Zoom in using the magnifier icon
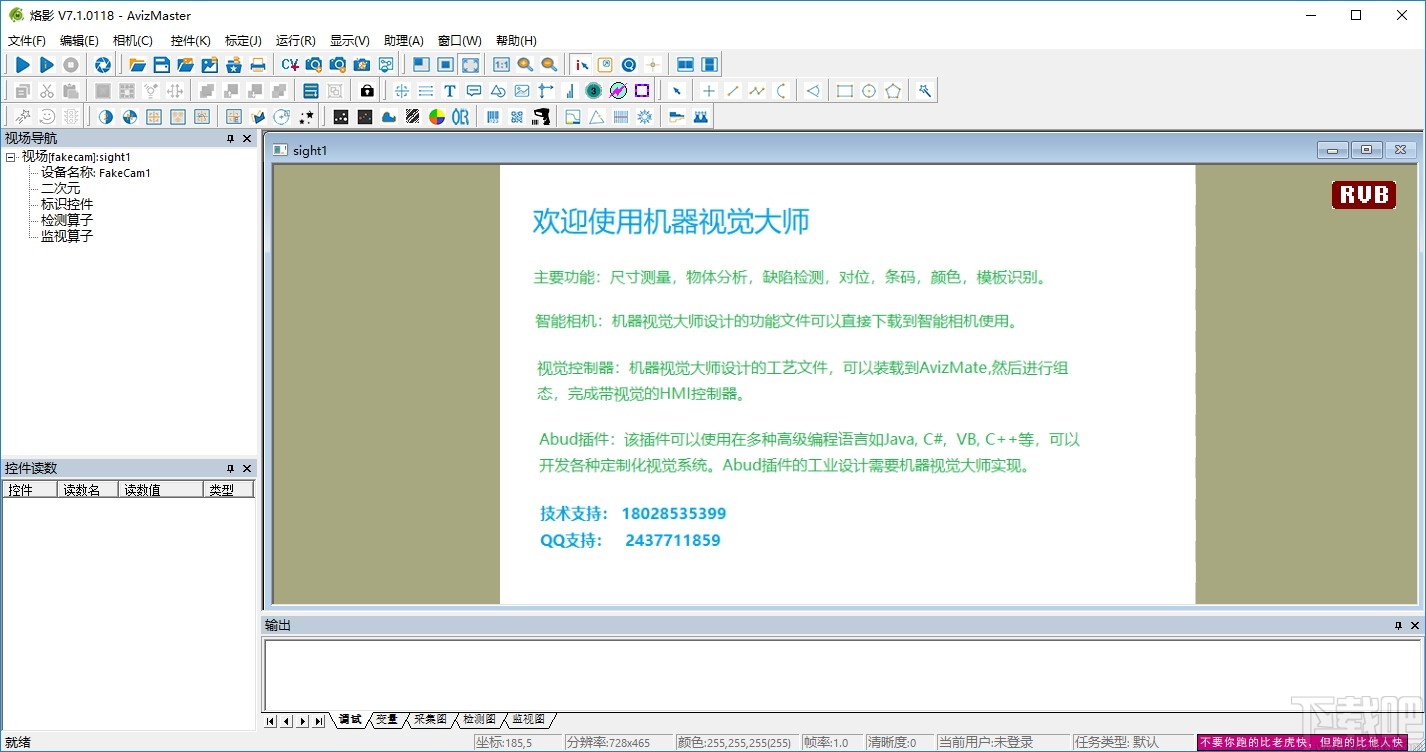The image size is (1426, 752). point(524,64)
